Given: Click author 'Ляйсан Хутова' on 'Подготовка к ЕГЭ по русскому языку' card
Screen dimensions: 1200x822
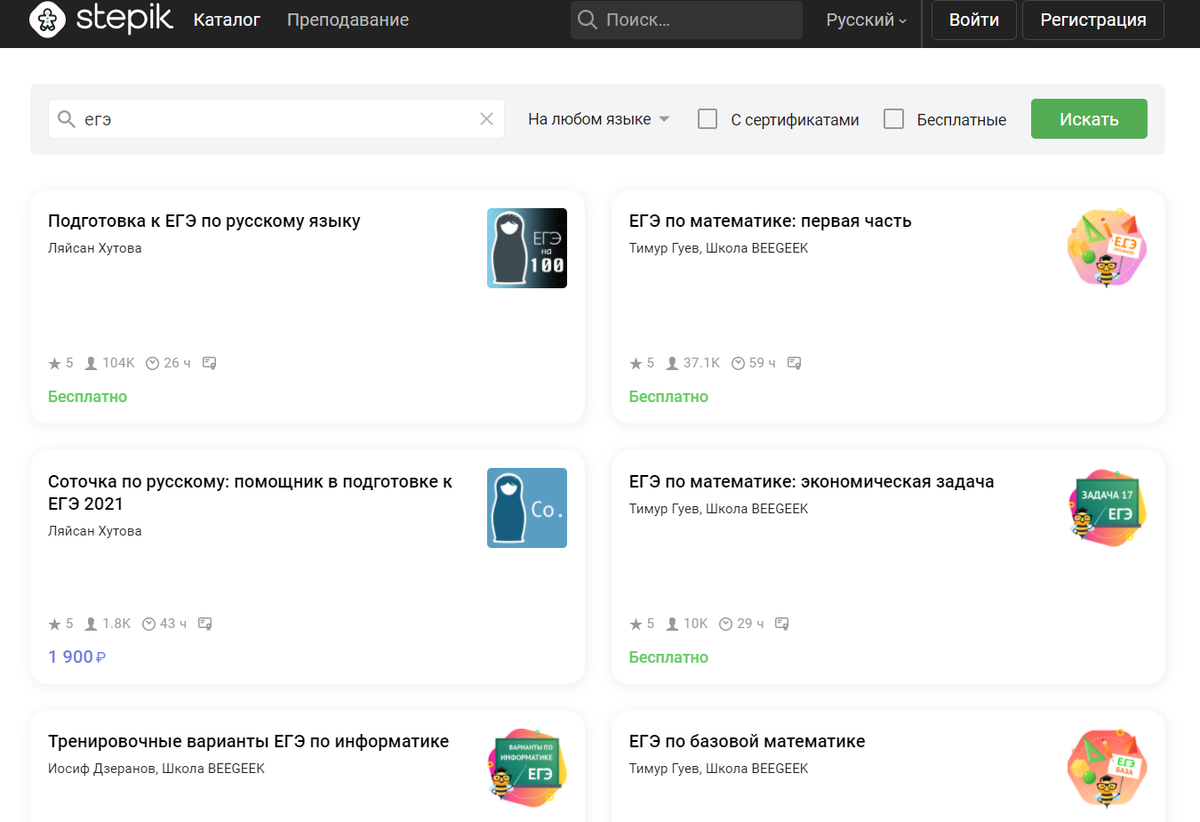Looking at the screenshot, I should (x=95, y=248).
